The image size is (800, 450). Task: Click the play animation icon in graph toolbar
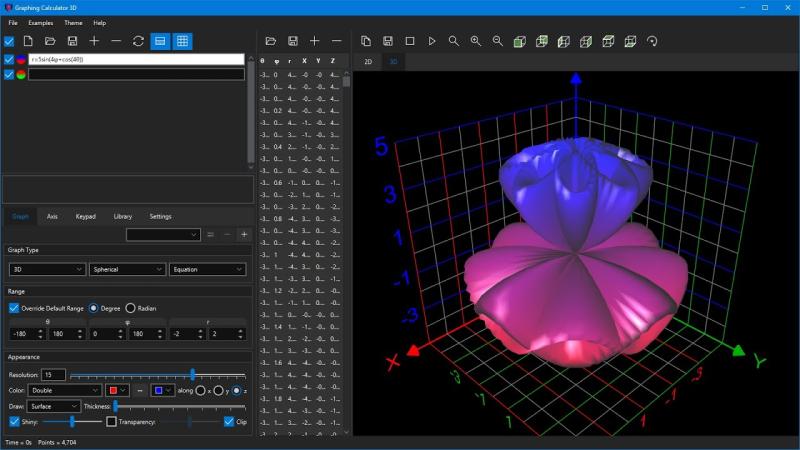point(432,41)
